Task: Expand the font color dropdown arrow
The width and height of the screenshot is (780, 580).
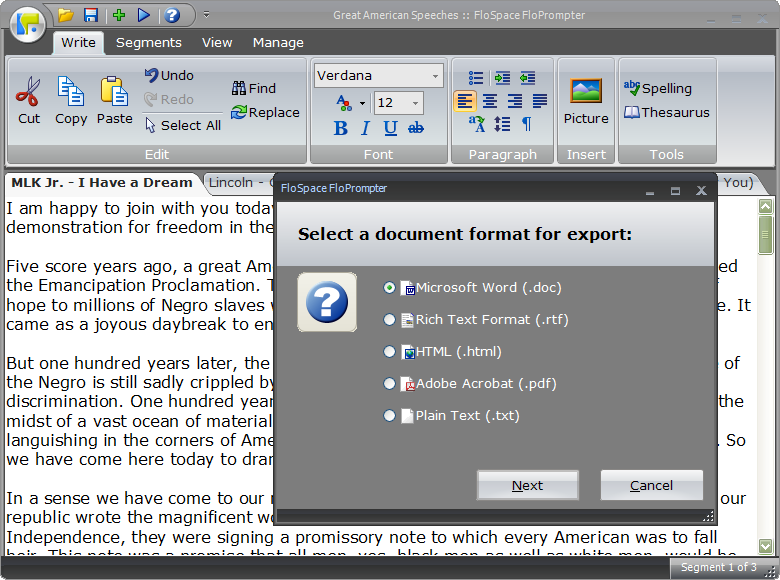Action: pyautogui.click(x=362, y=103)
